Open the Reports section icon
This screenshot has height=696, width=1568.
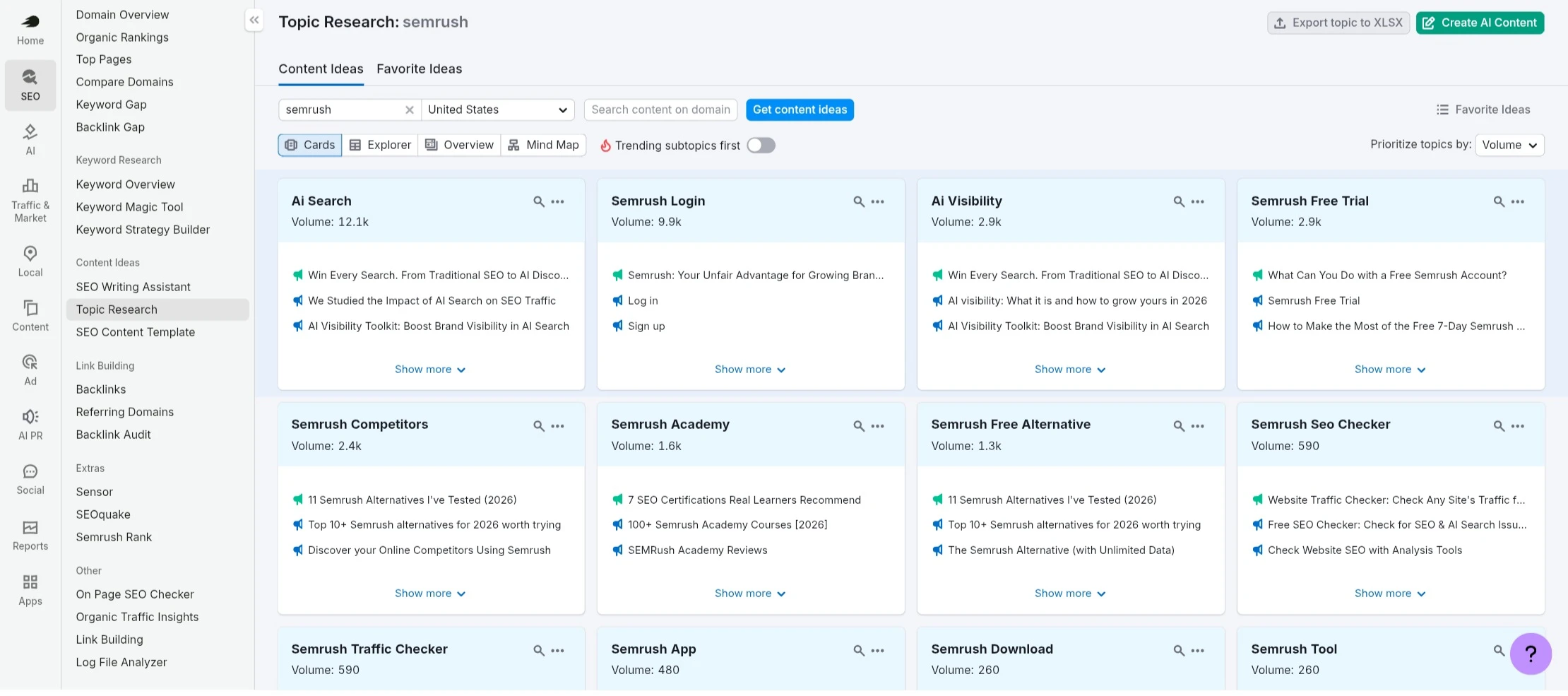[x=30, y=536]
